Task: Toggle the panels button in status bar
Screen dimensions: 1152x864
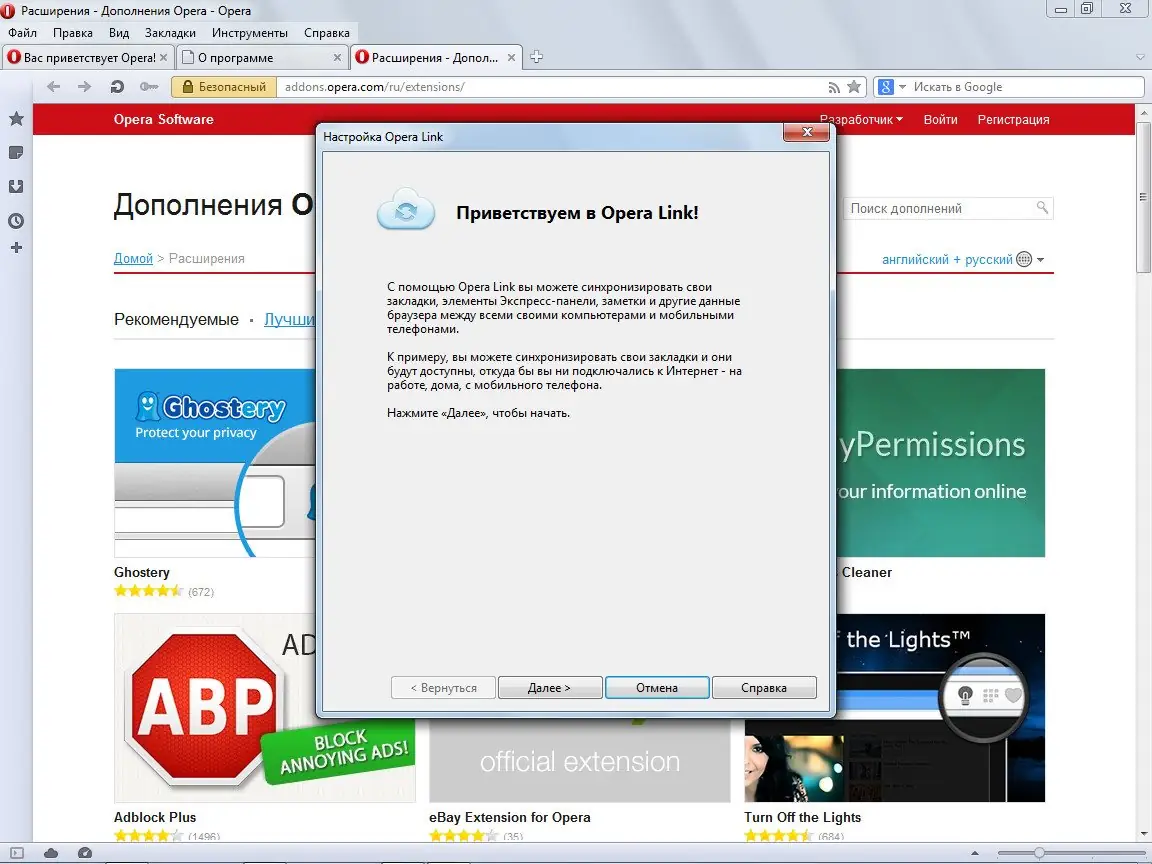Action: coord(16,853)
